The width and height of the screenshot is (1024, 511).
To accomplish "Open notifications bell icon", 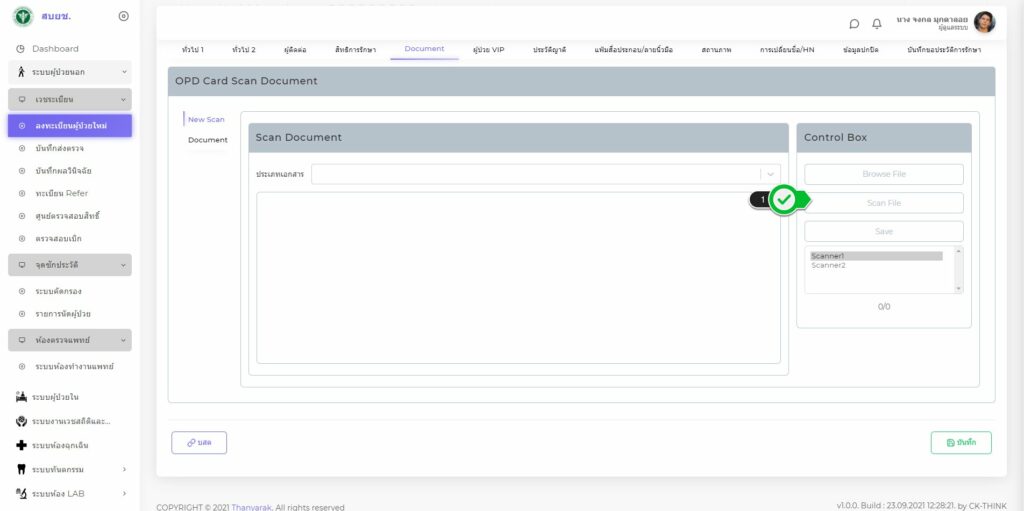I will [877, 23].
